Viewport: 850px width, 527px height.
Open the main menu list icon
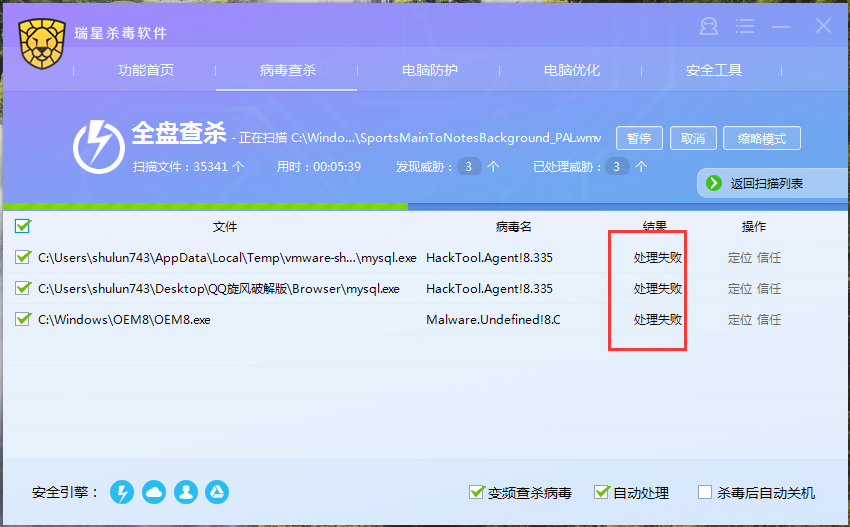[745, 26]
